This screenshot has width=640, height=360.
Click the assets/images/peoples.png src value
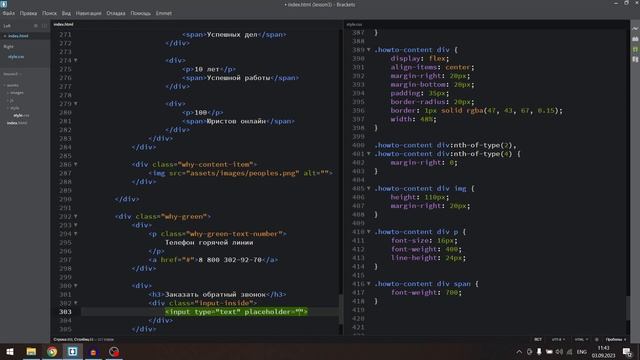pyautogui.click(x=242, y=173)
